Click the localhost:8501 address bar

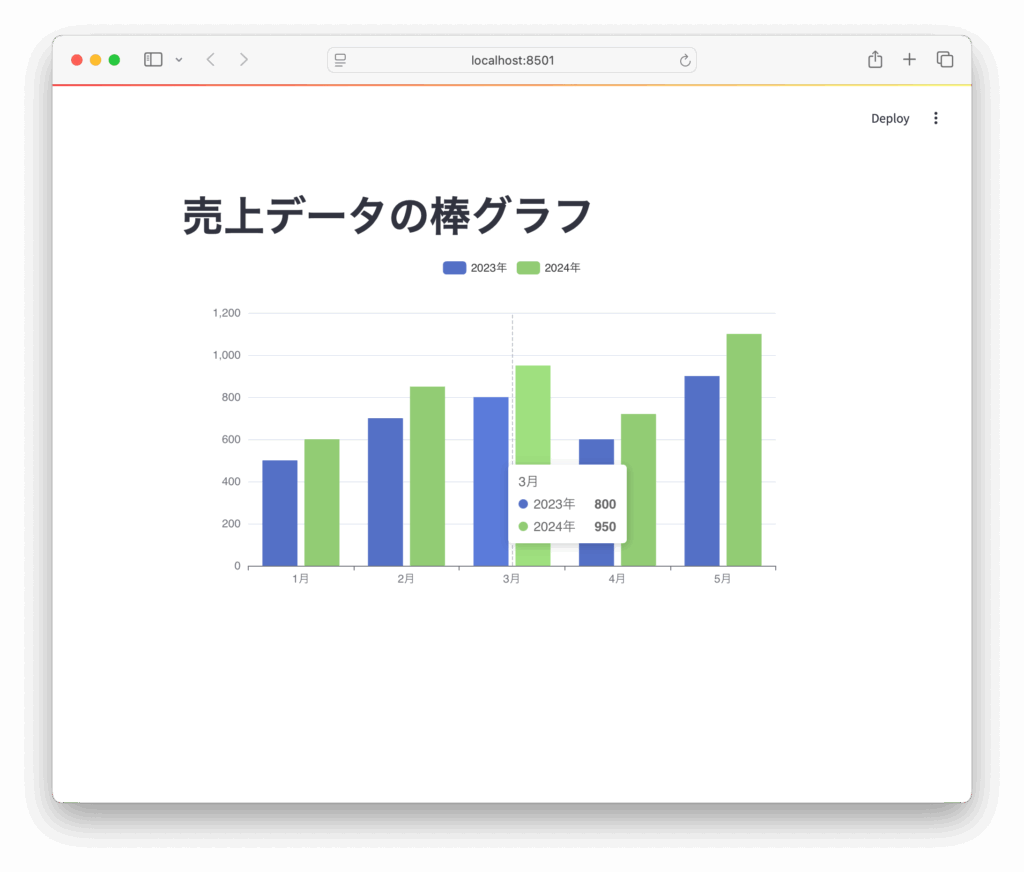pos(512,60)
